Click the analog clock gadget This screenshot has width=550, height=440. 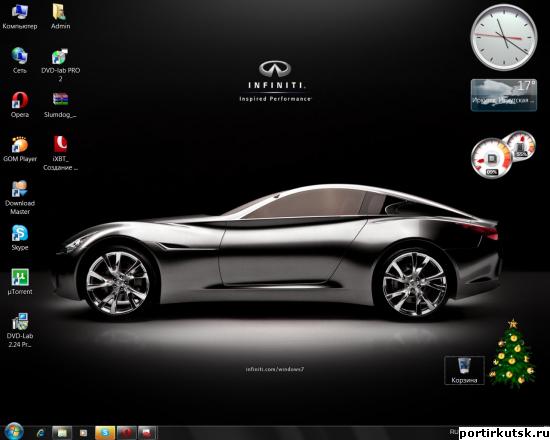point(504,37)
